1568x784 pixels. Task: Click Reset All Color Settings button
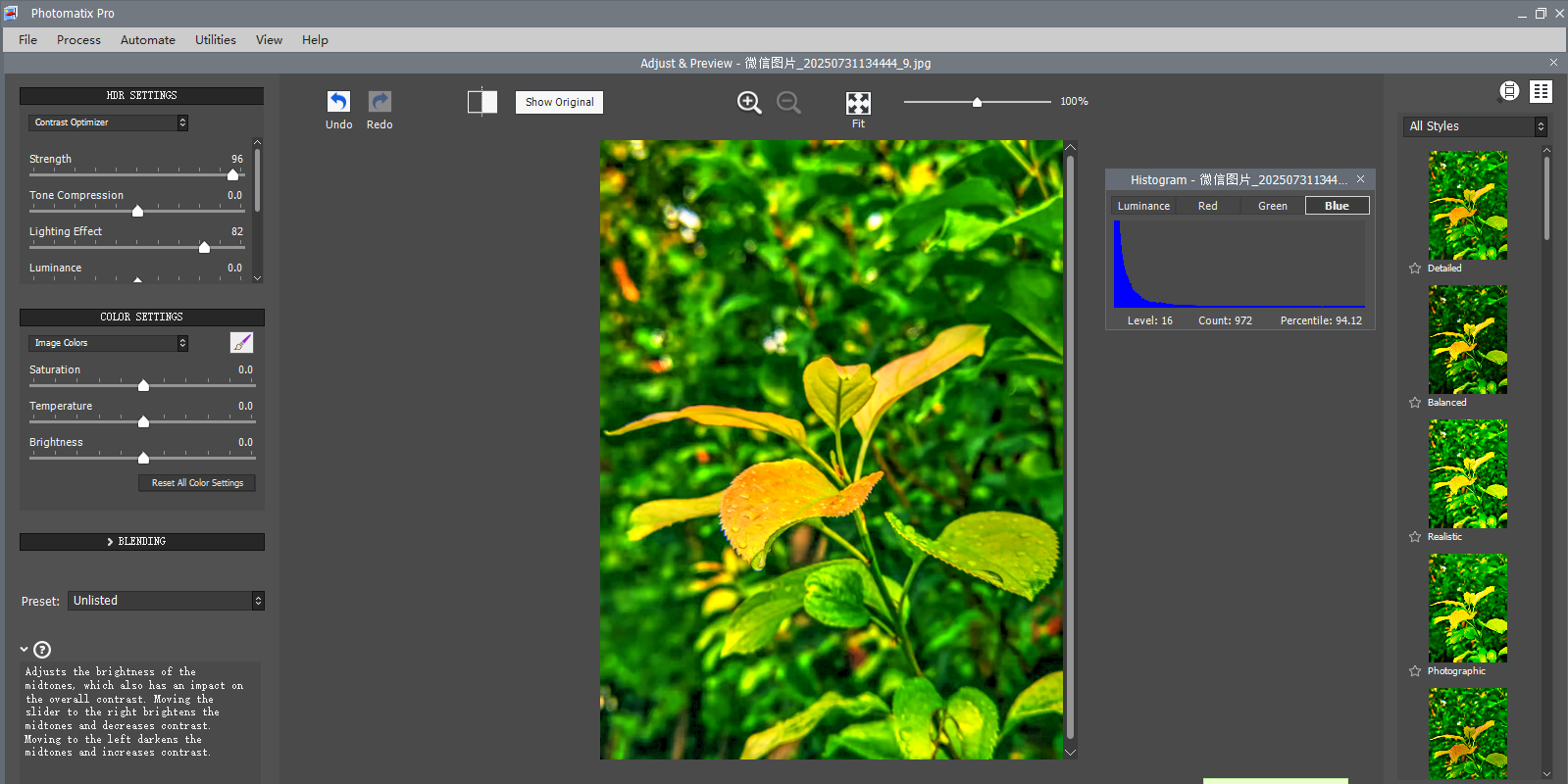[x=197, y=483]
